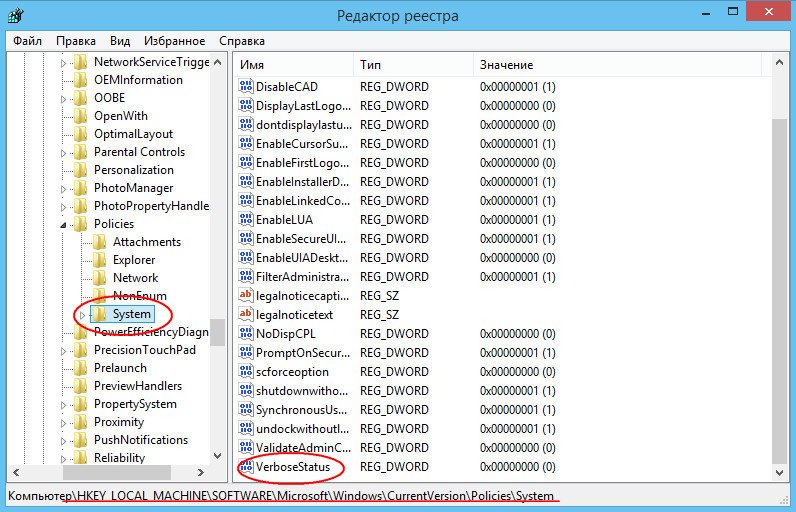Click the EnableCursorSu... value icon

(246, 144)
